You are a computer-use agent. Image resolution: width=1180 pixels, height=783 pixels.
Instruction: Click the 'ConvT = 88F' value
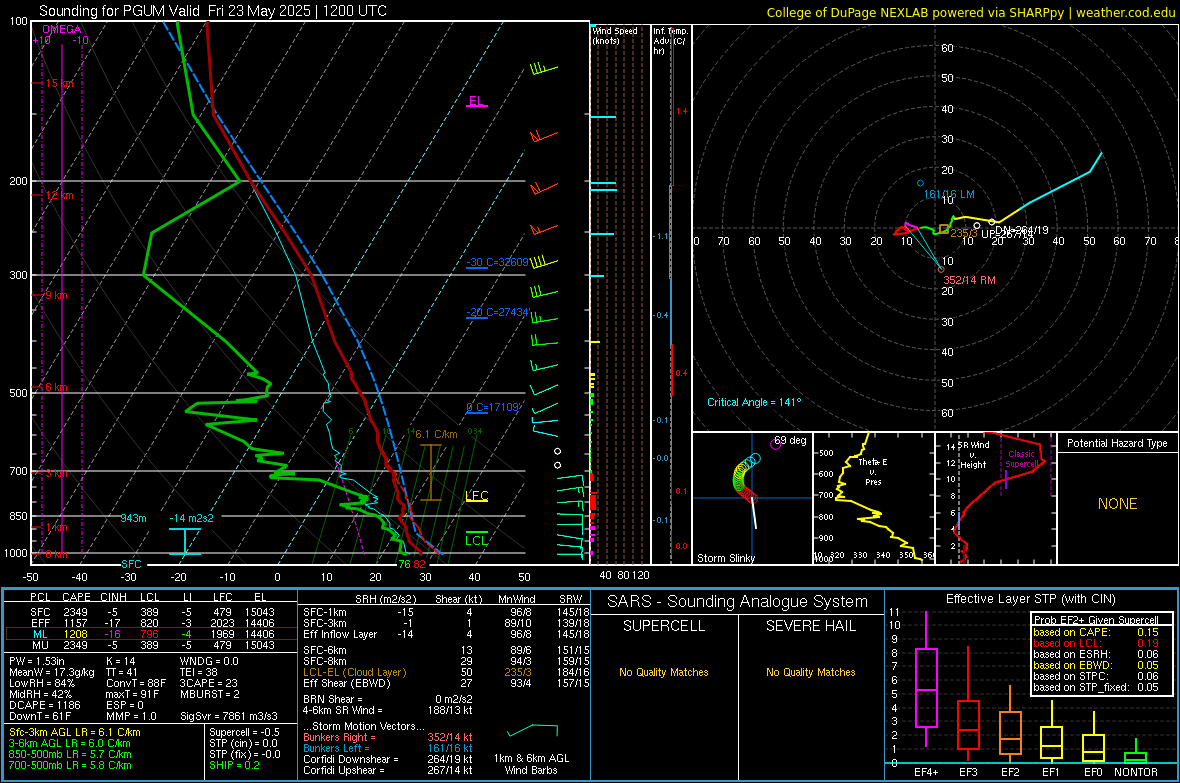[x=136, y=684]
